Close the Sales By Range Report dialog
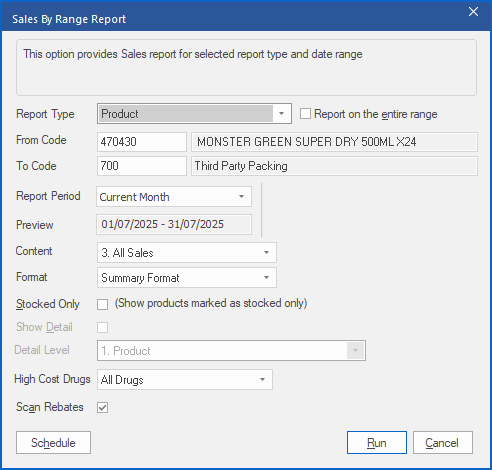The width and height of the screenshot is (492, 470). pyautogui.click(x=473, y=12)
